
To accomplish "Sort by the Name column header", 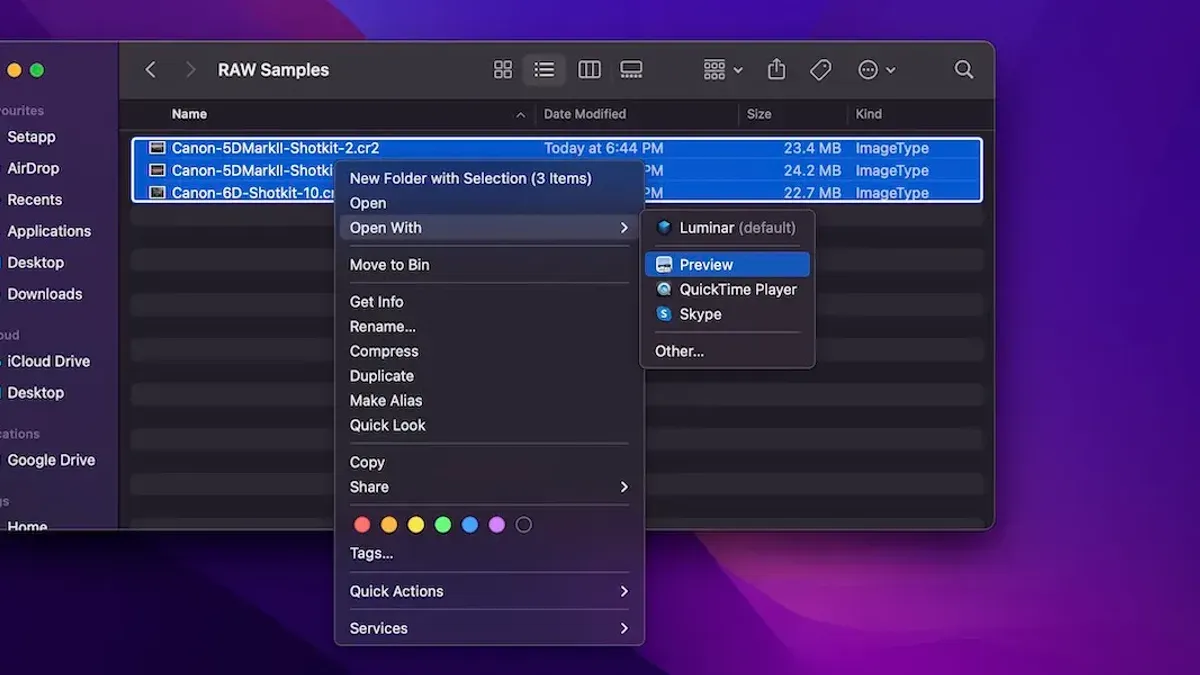I will point(189,114).
